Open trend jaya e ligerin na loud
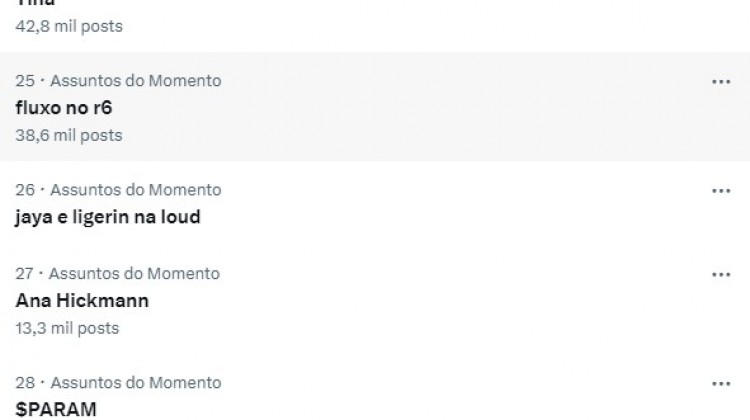 [108, 216]
